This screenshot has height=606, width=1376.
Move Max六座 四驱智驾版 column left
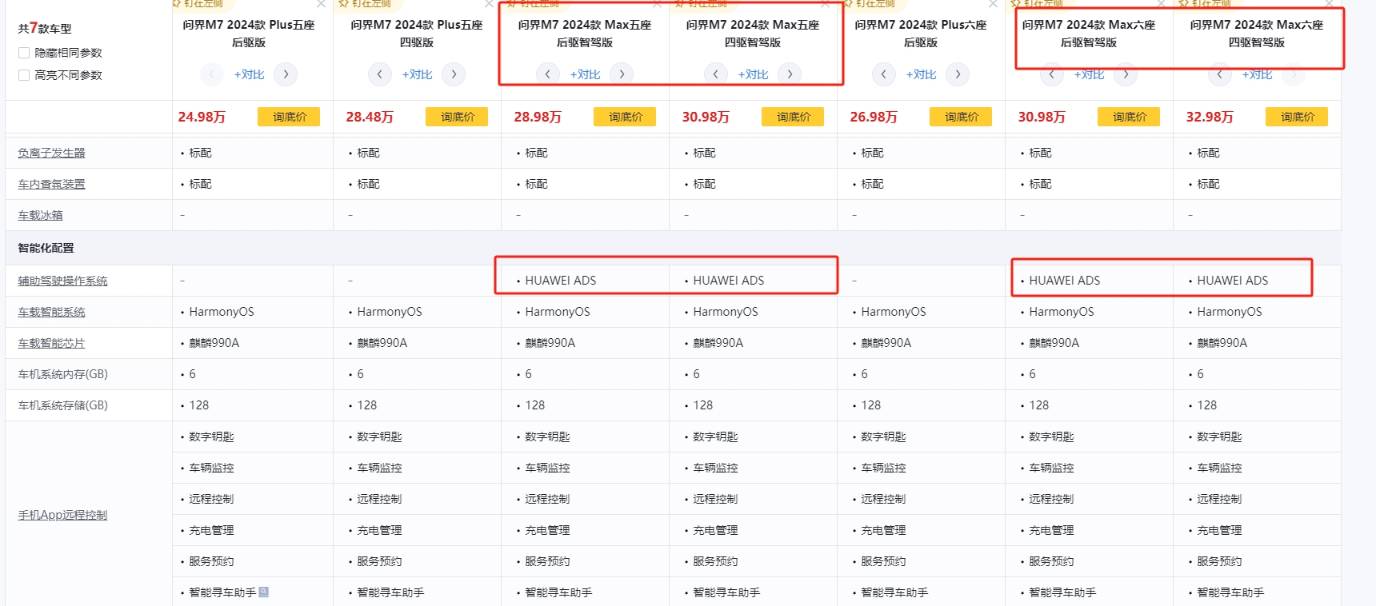[1220, 73]
